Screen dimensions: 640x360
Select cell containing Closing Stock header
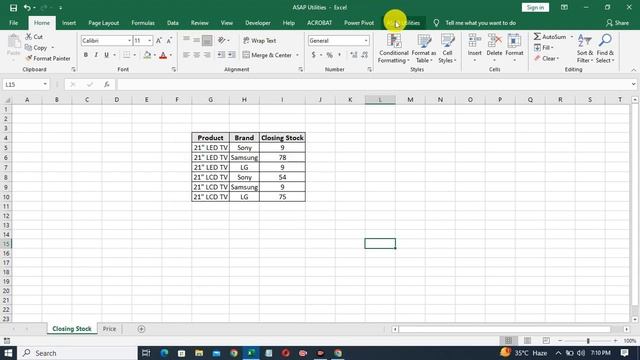click(x=282, y=138)
